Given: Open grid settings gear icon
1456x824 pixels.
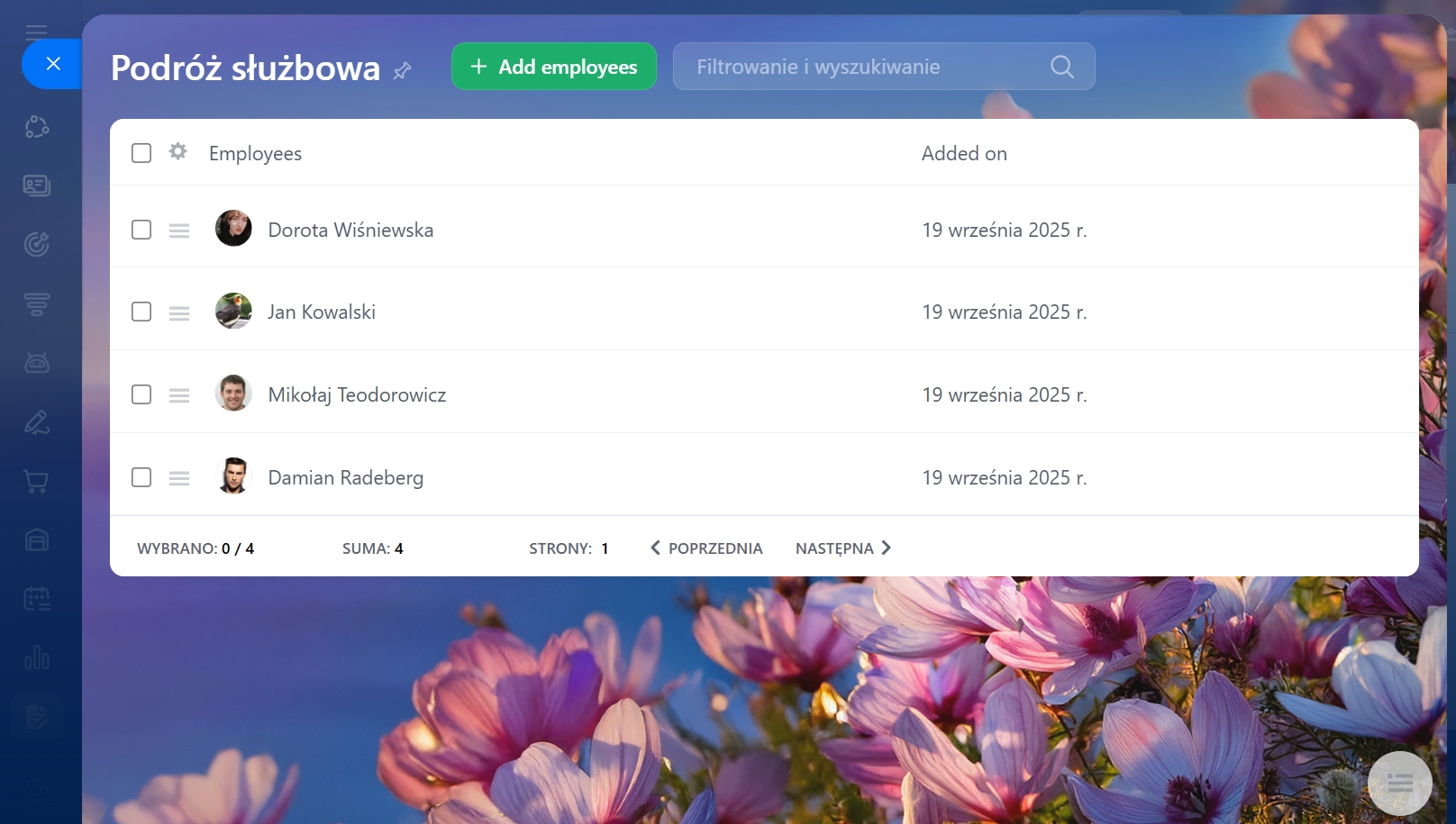Looking at the screenshot, I should [178, 152].
